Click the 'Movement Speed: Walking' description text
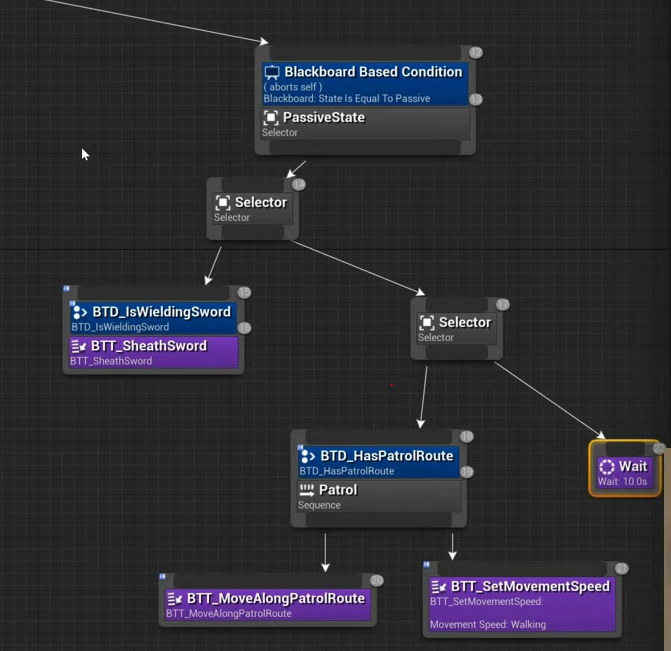This screenshot has width=671, height=651. 488,625
